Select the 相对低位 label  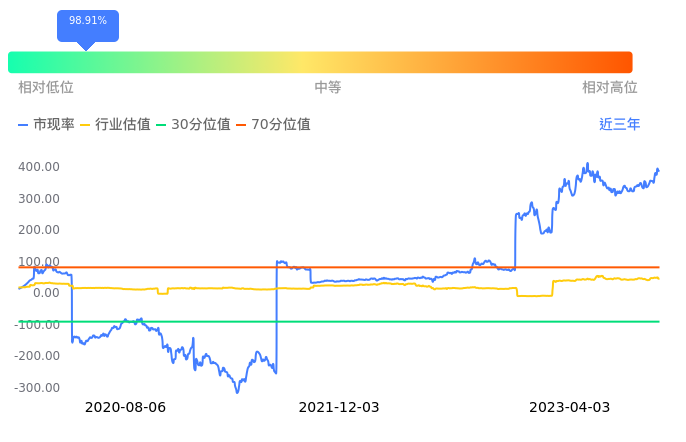point(46,88)
